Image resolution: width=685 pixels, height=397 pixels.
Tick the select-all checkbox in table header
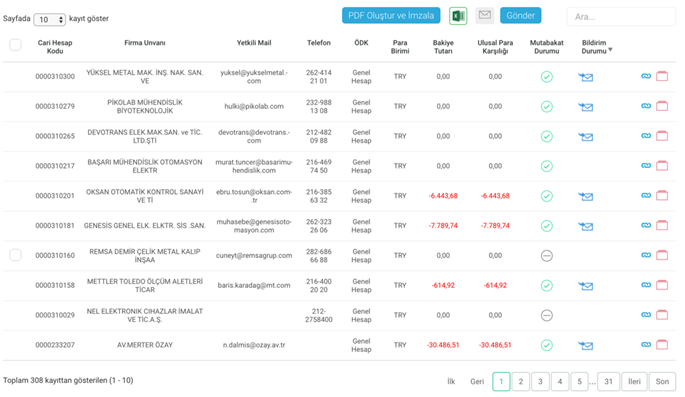15,45
